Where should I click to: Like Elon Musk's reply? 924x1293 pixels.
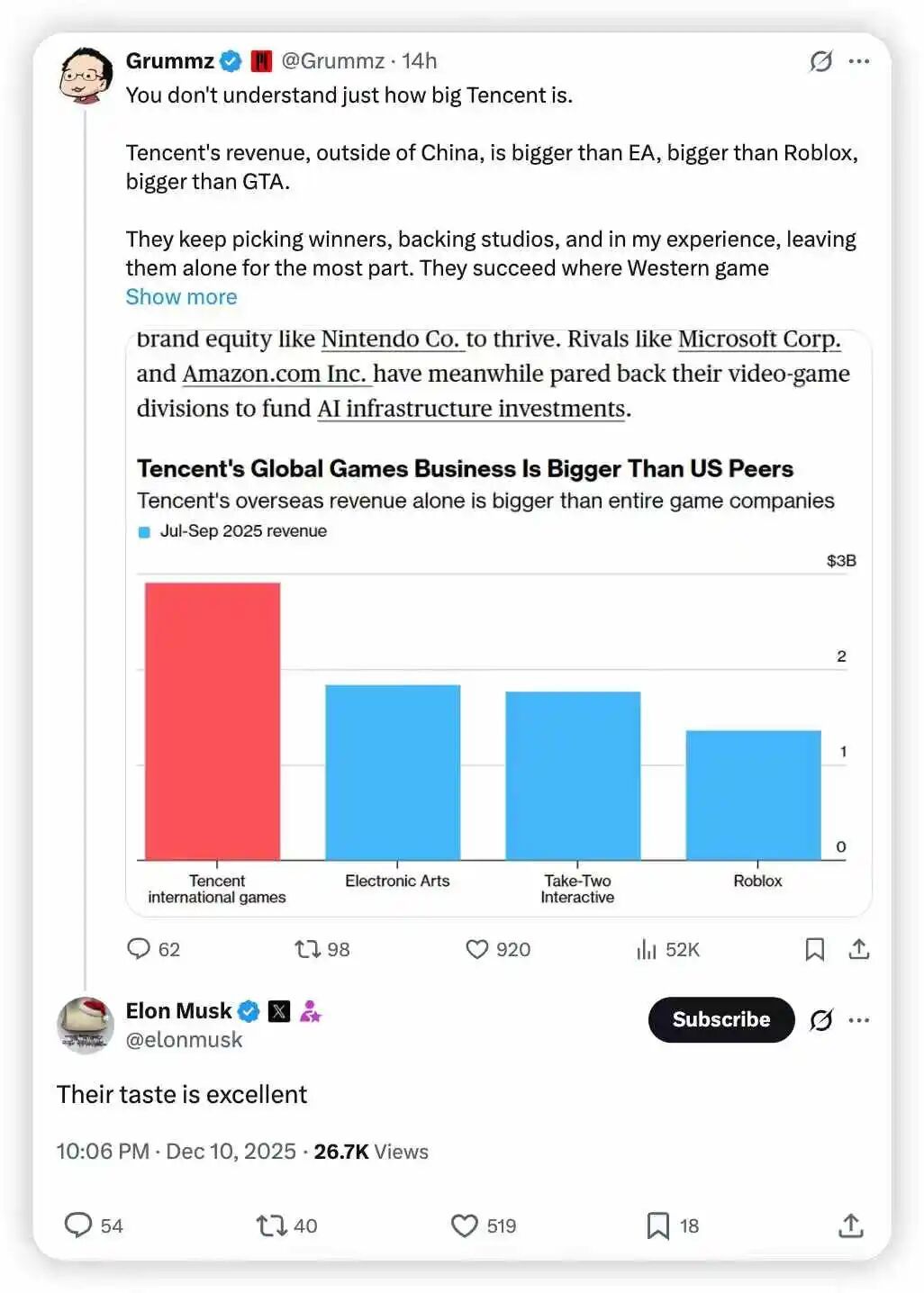[x=465, y=1225]
